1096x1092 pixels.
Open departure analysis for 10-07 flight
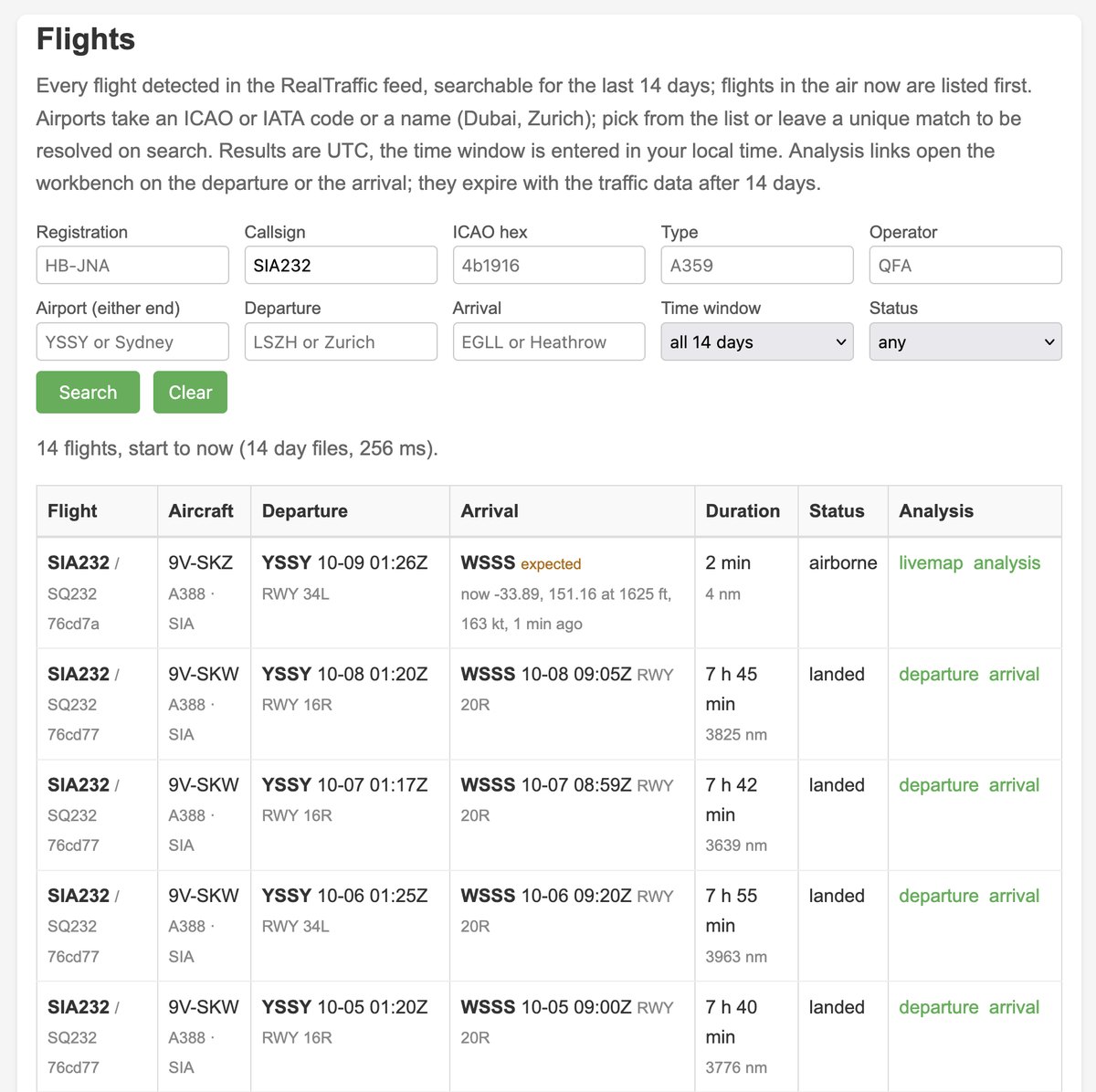click(x=938, y=785)
